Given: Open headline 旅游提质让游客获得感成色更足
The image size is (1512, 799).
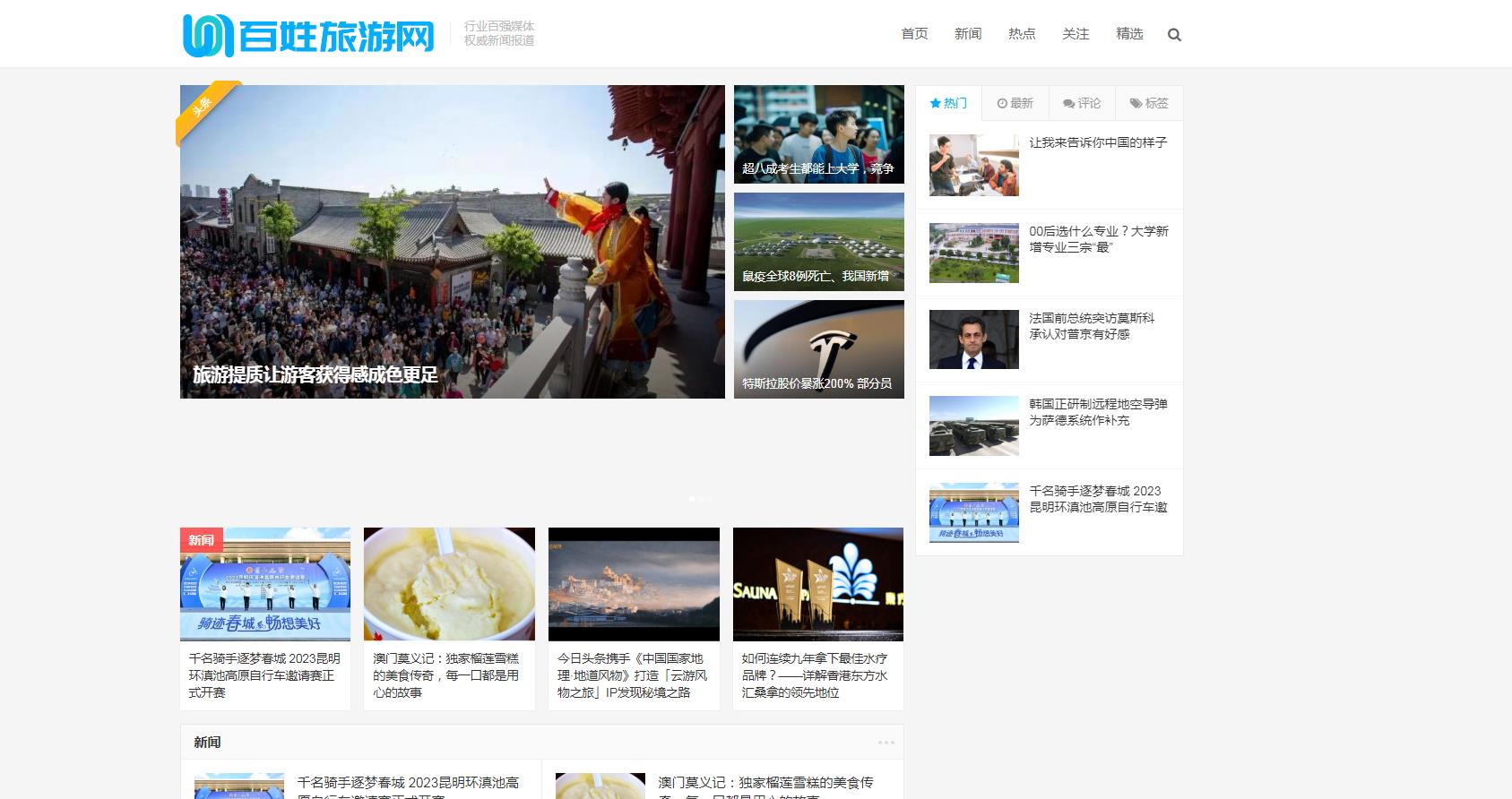Looking at the screenshot, I should pyautogui.click(x=315, y=375).
